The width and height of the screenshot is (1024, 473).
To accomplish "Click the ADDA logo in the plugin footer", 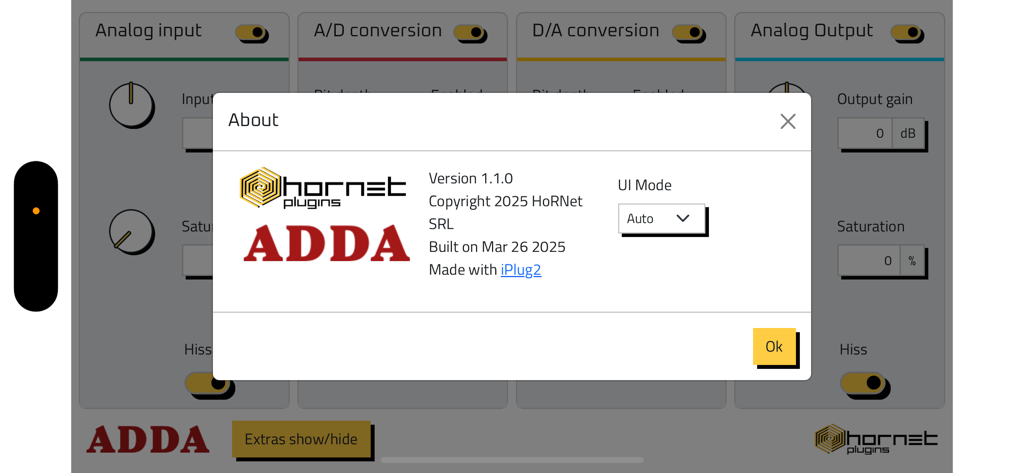I will click(148, 440).
